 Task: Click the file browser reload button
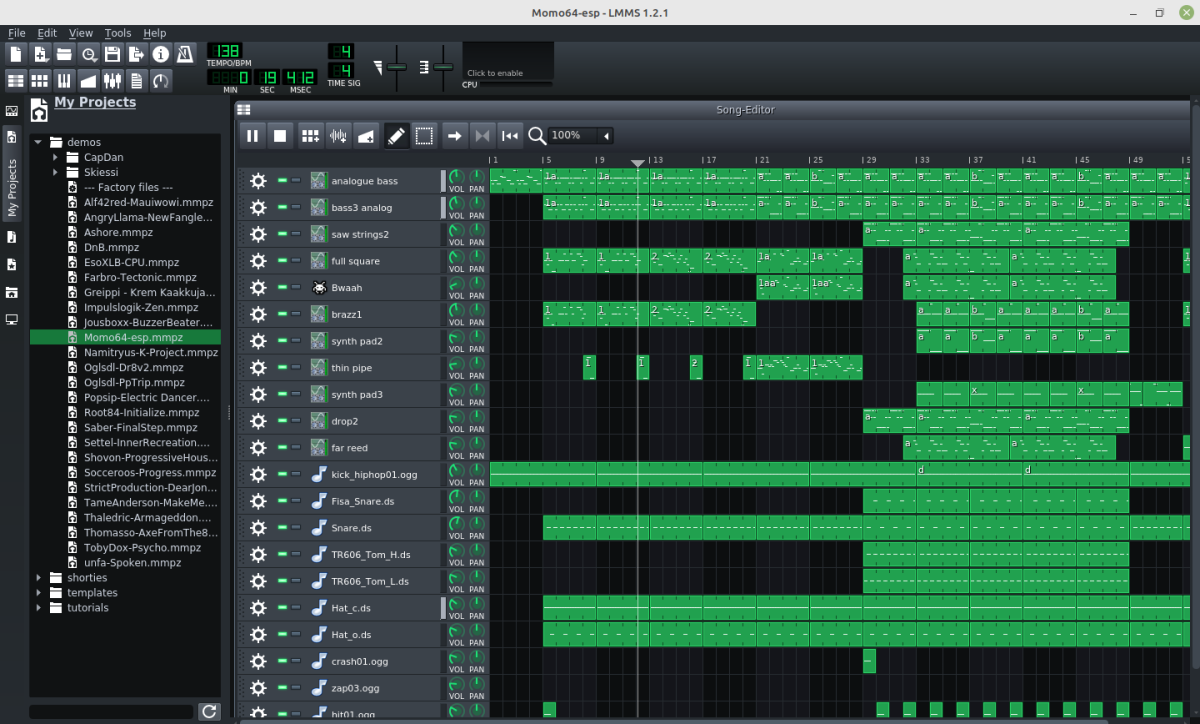pyautogui.click(x=209, y=711)
